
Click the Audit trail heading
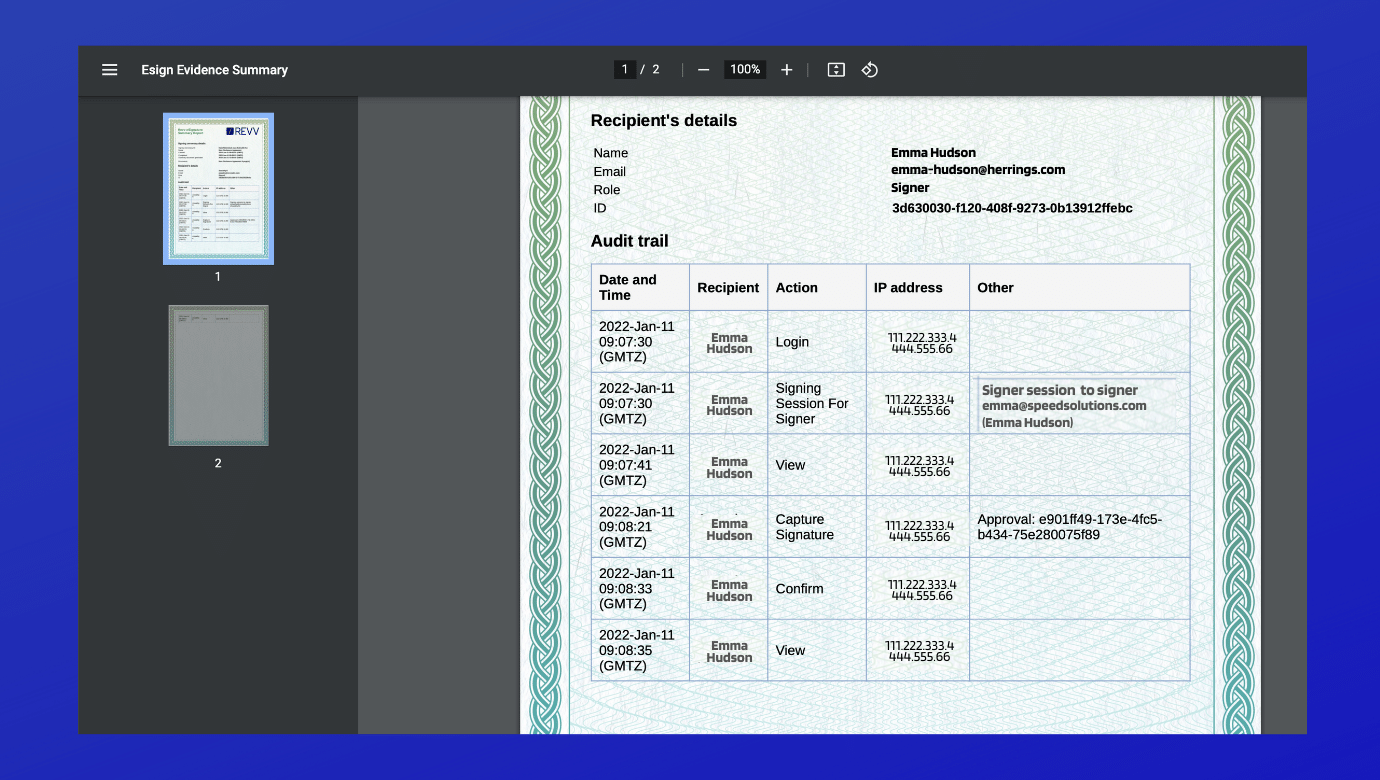(x=629, y=241)
